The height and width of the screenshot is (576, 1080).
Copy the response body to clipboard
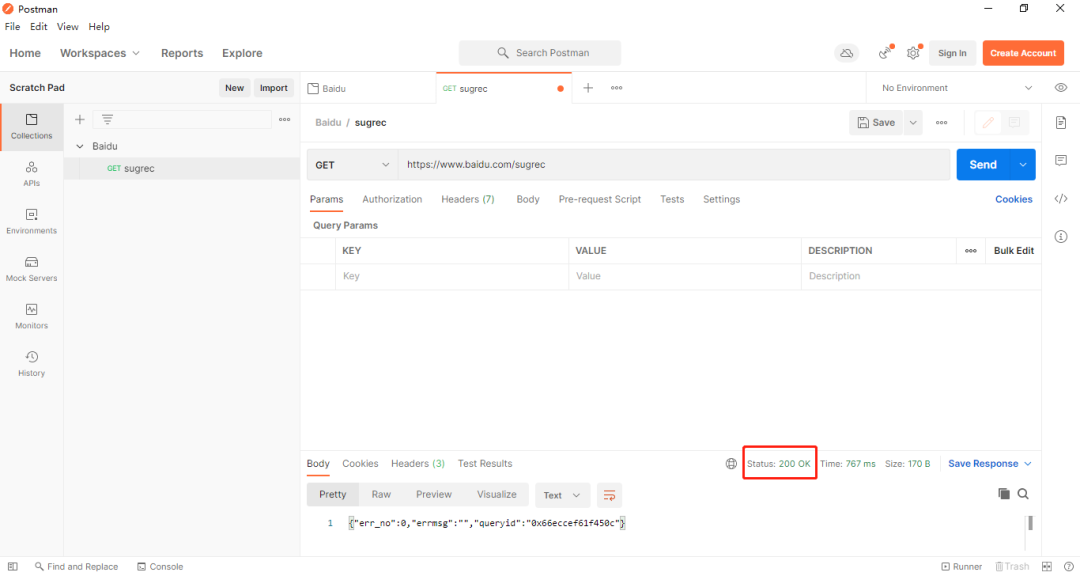pyautogui.click(x=1004, y=493)
